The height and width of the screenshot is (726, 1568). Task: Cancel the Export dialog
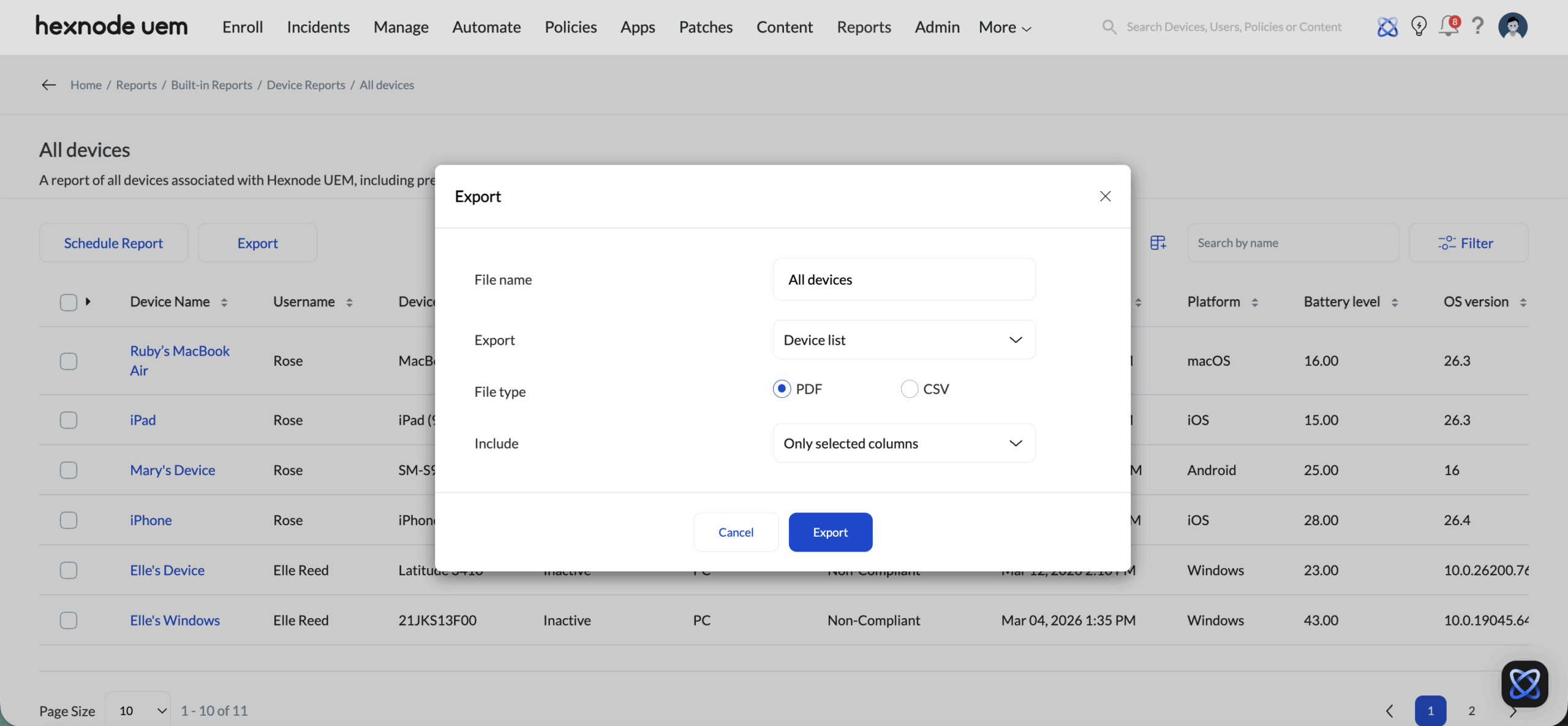tap(736, 532)
